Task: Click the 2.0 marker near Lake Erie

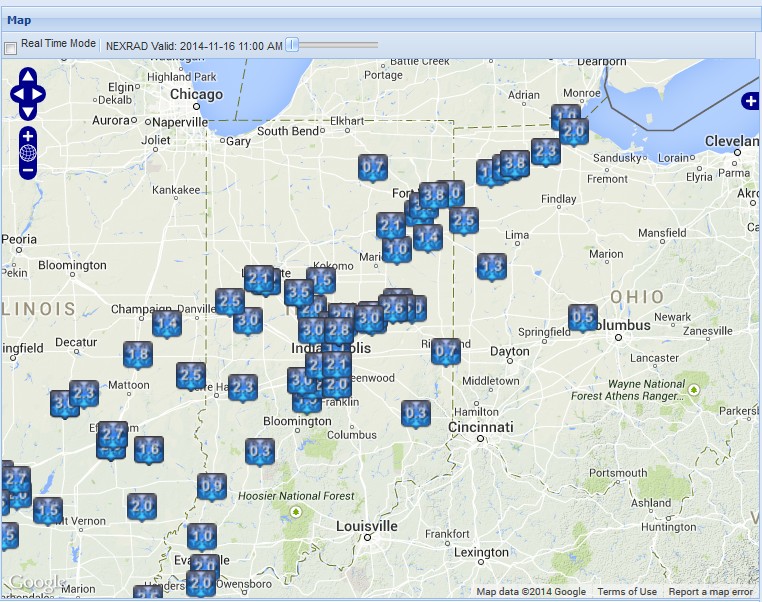Action: pyautogui.click(x=574, y=132)
